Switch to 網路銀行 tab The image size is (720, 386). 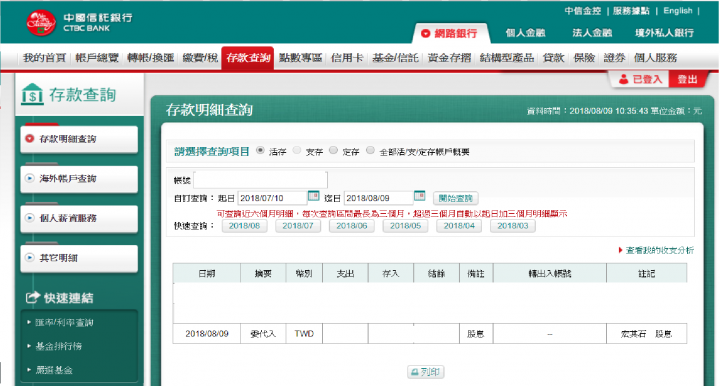click(450, 33)
